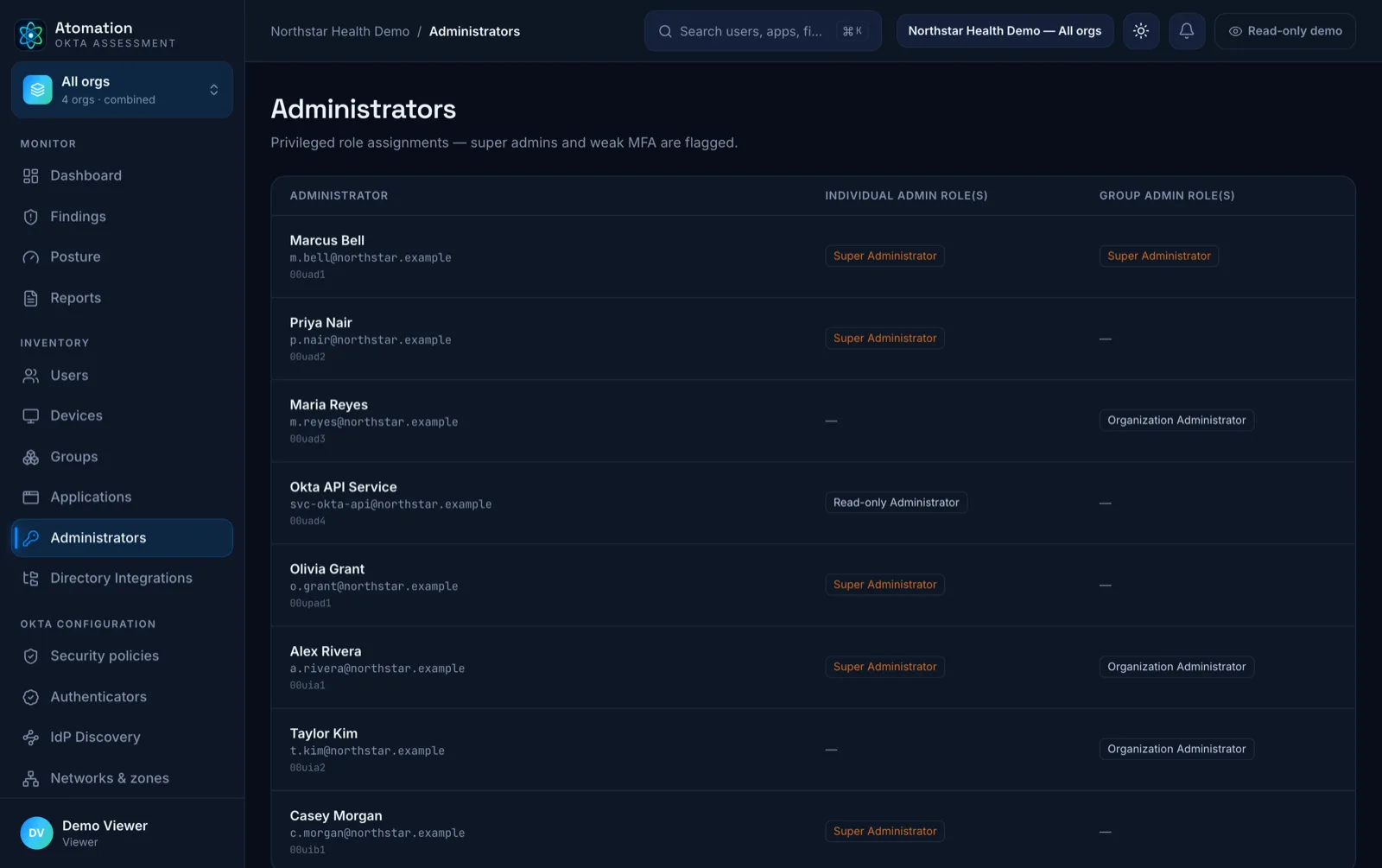Click Alex Rivera's Super Administrator badge
Image resolution: width=1382 pixels, height=868 pixels.
point(884,667)
